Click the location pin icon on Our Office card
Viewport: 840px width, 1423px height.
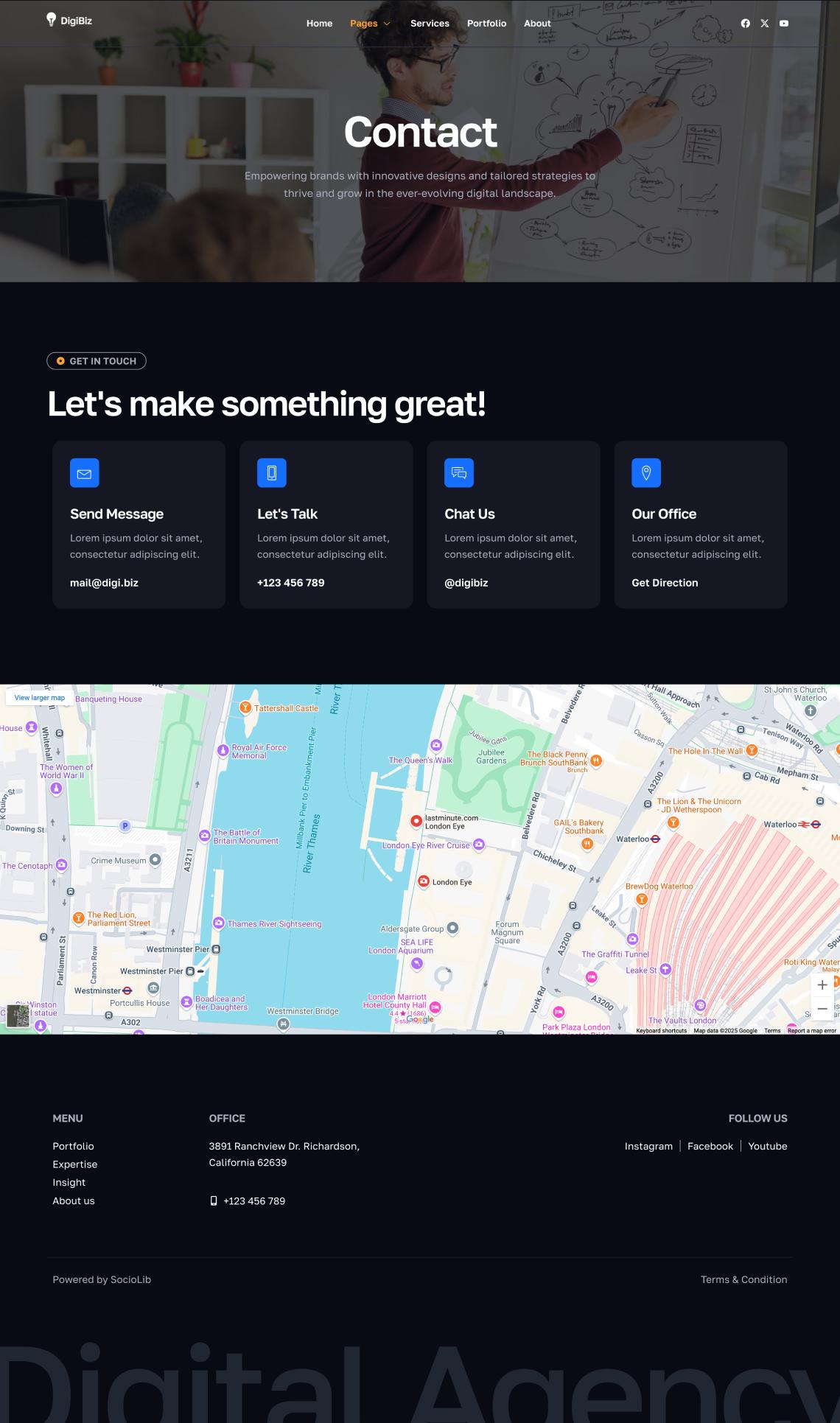pyautogui.click(x=646, y=473)
